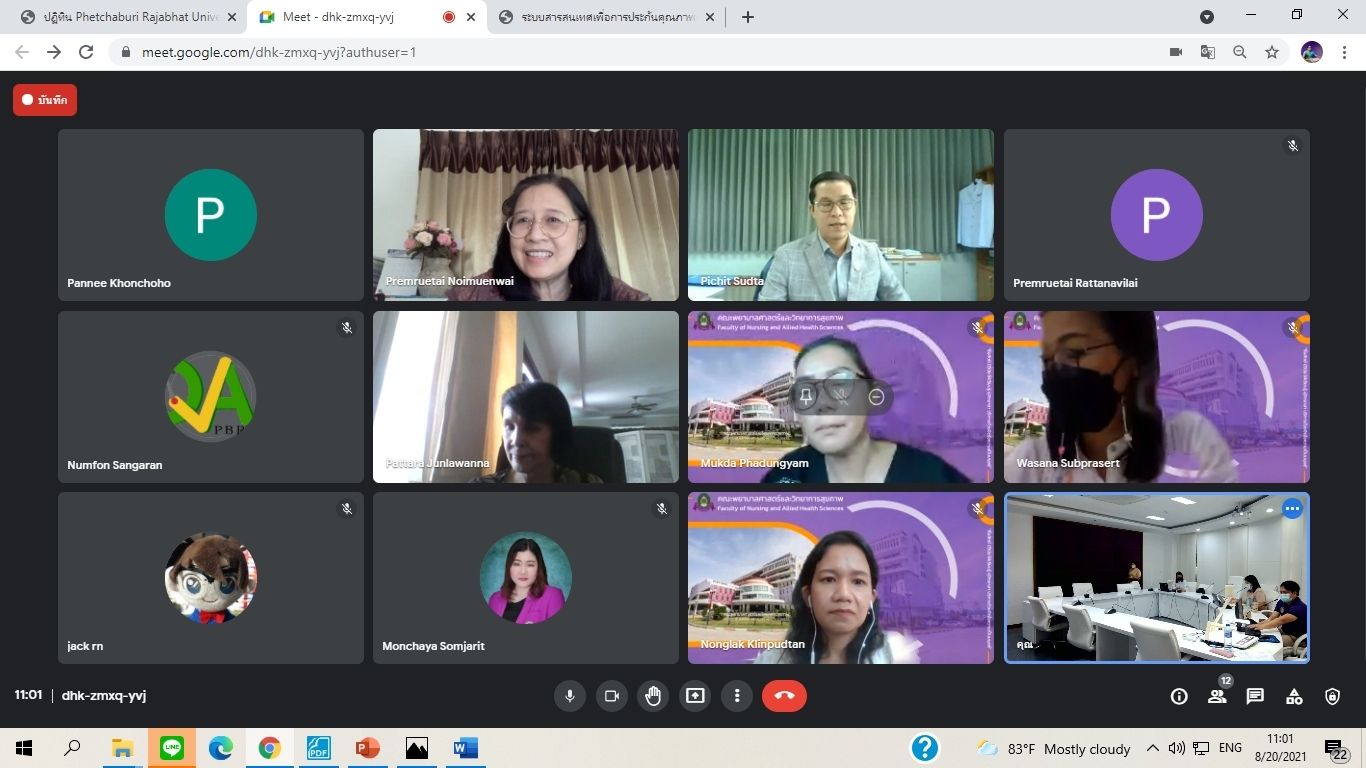Click the present screen icon
The width and height of the screenshot is (1366, 768).
click(695, 696)
